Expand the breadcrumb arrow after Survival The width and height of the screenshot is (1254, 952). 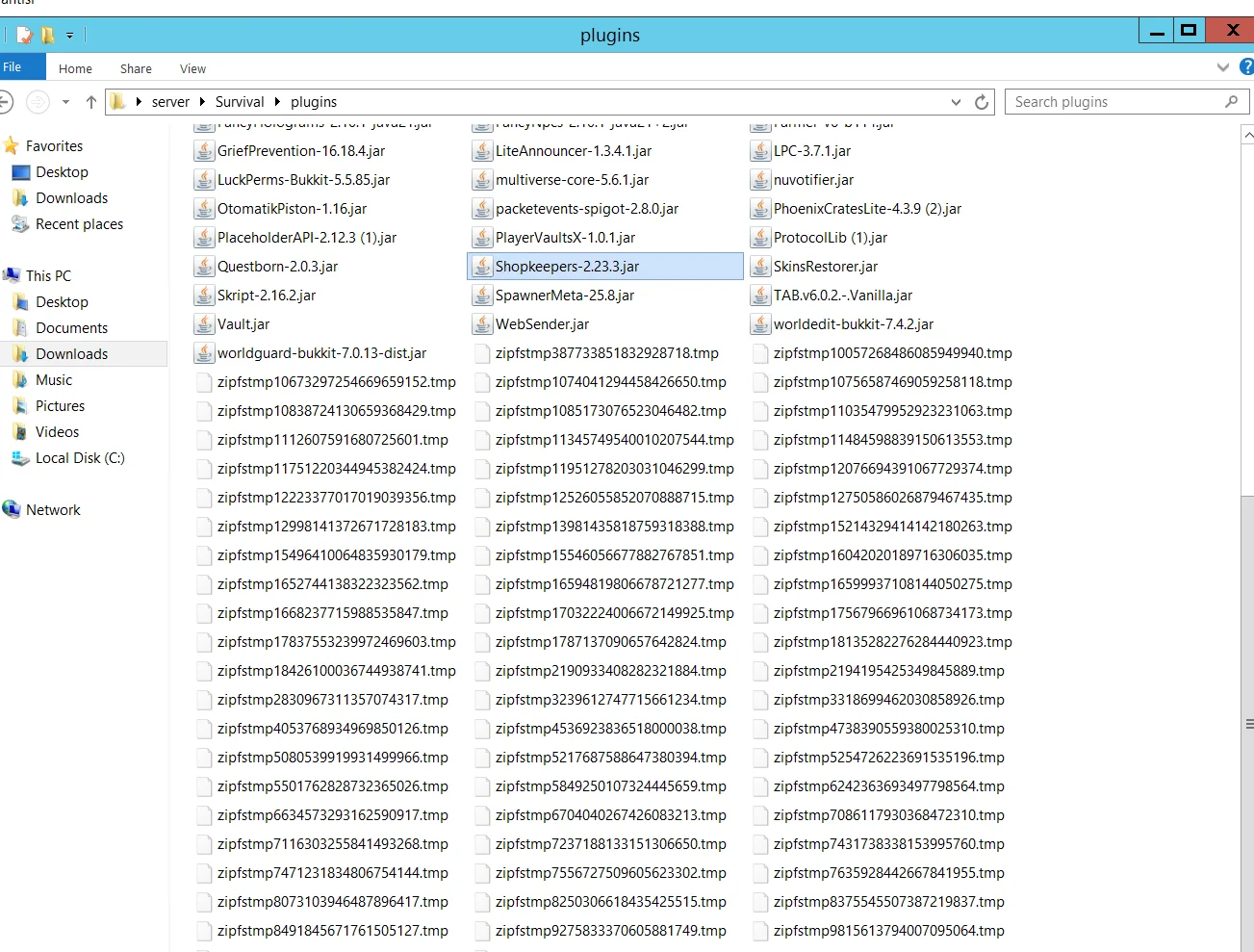(277, 102)
